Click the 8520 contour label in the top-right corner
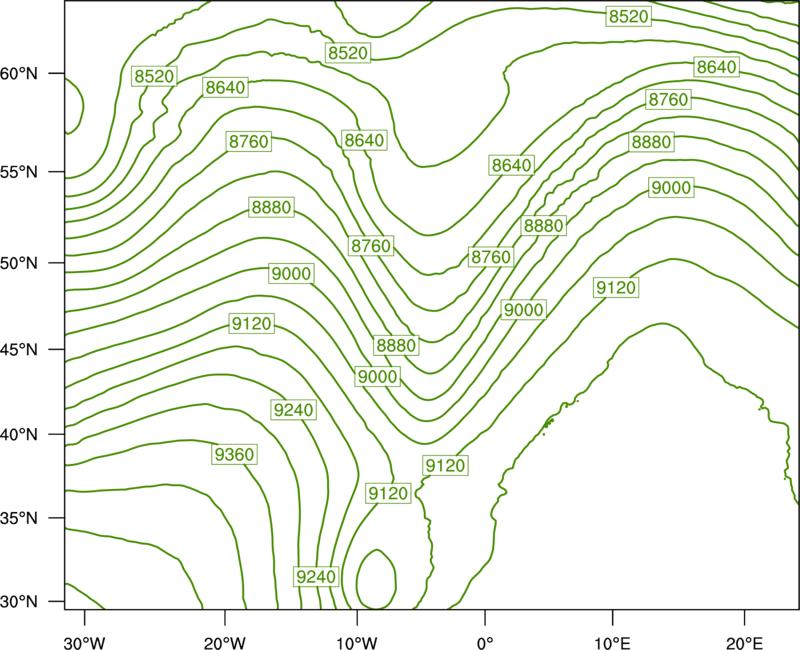Image resolution: width=800 pixels, height=650 pixels. (x=629, y=16)
